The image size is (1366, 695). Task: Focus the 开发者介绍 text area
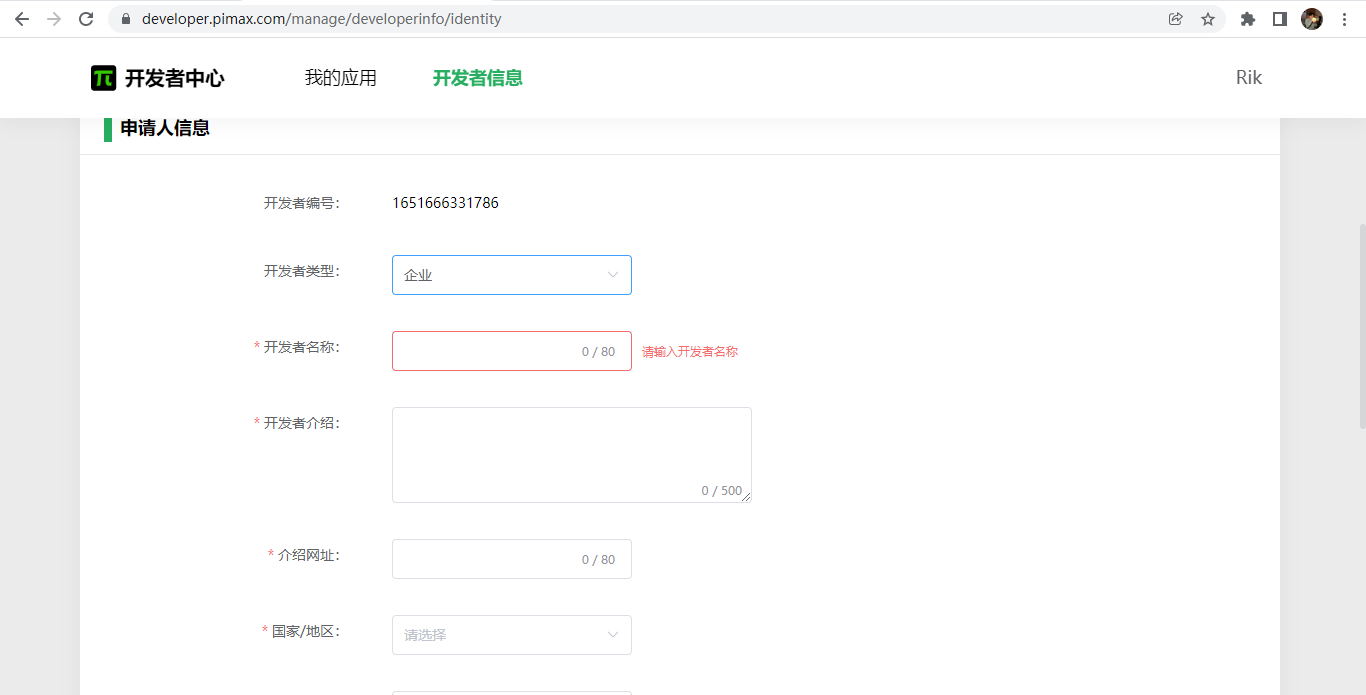[x=572, y=455]
